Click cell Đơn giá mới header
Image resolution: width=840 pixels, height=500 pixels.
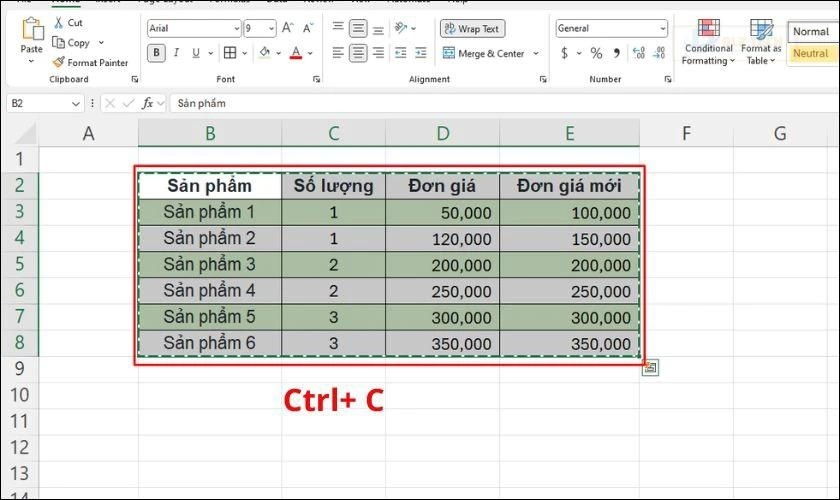(569, 186)
